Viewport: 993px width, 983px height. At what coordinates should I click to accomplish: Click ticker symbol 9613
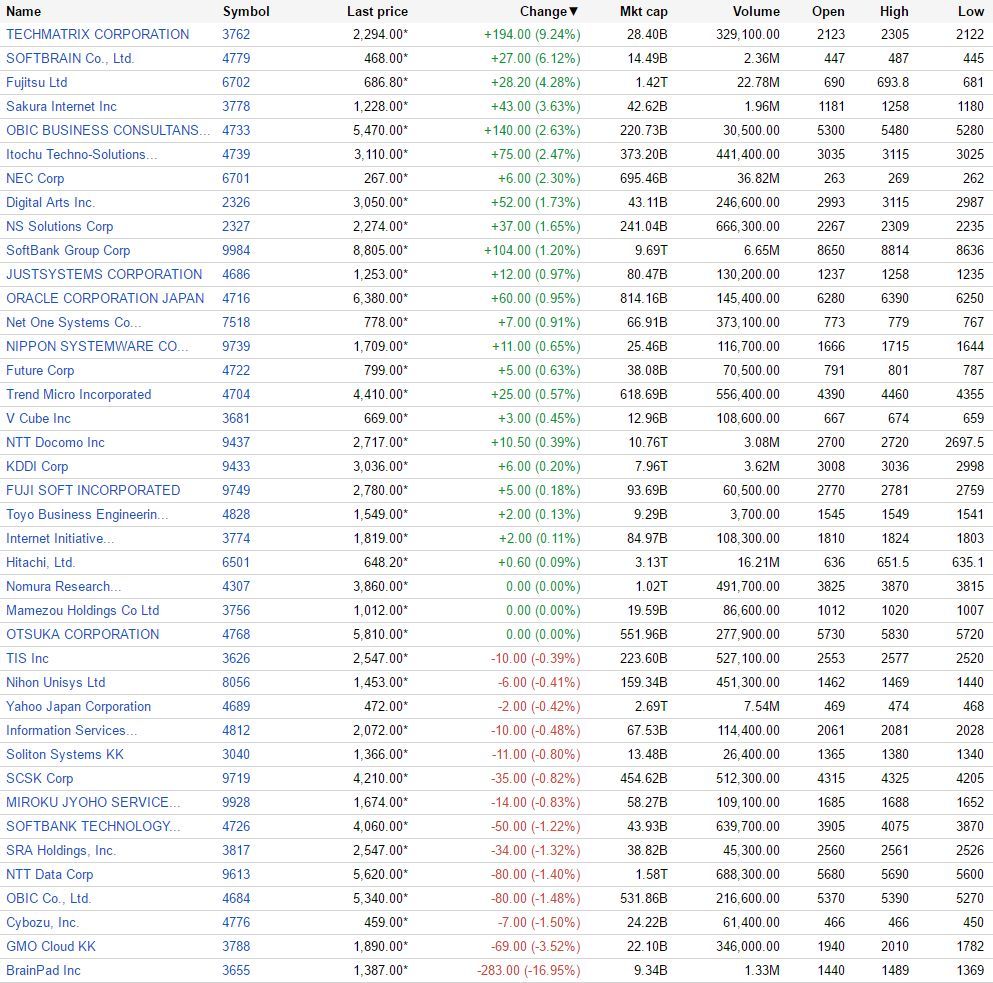coord(236,875)
